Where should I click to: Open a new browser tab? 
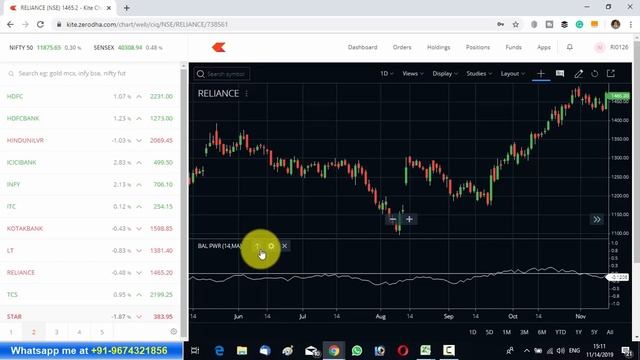click(127, 8)
